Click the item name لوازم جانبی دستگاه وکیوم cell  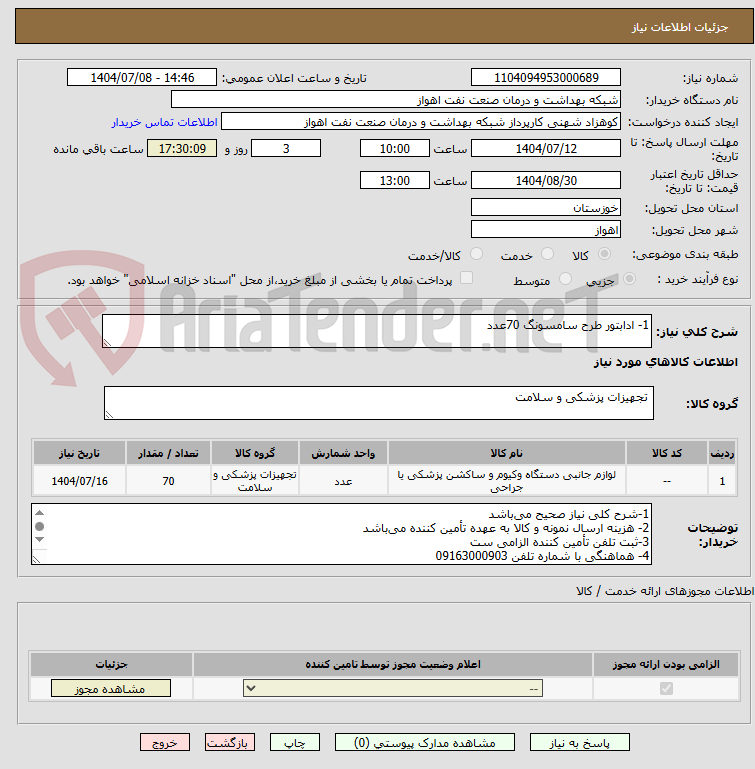point(506,481)
